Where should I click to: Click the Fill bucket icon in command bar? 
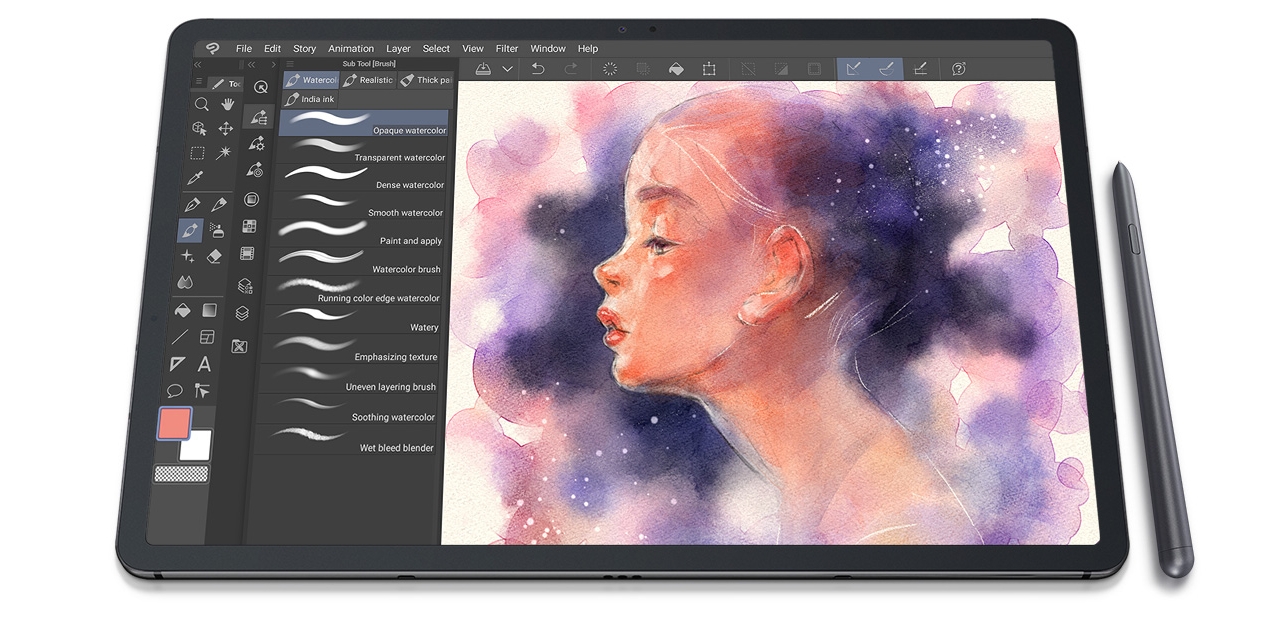676,69
